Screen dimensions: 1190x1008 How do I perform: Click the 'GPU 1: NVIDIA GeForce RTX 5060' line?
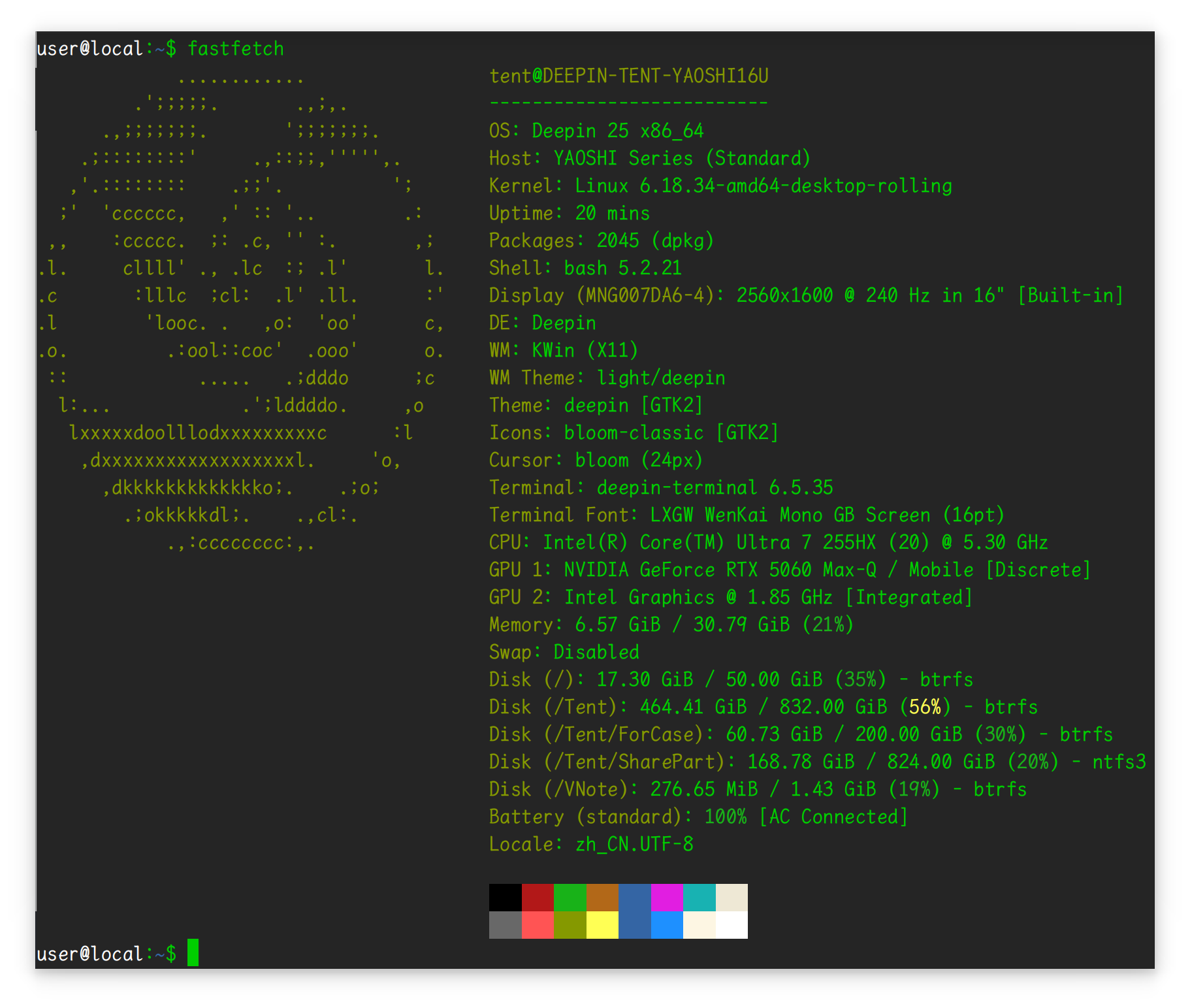tap(790, 570)
